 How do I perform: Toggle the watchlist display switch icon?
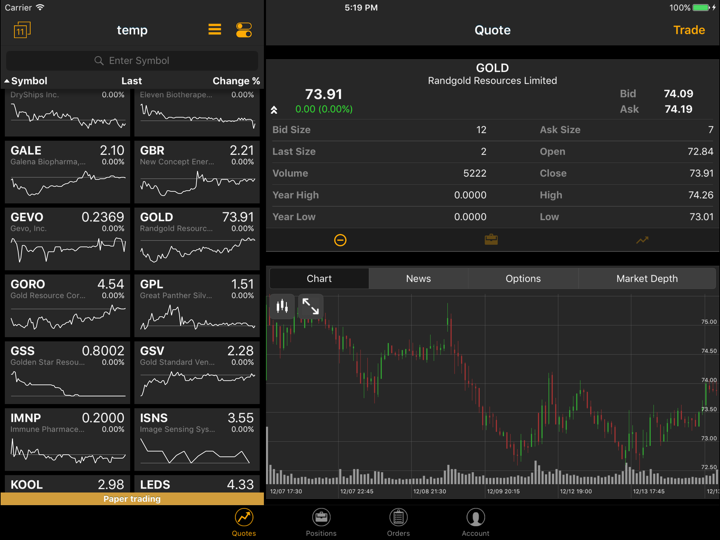pos(243,30)
